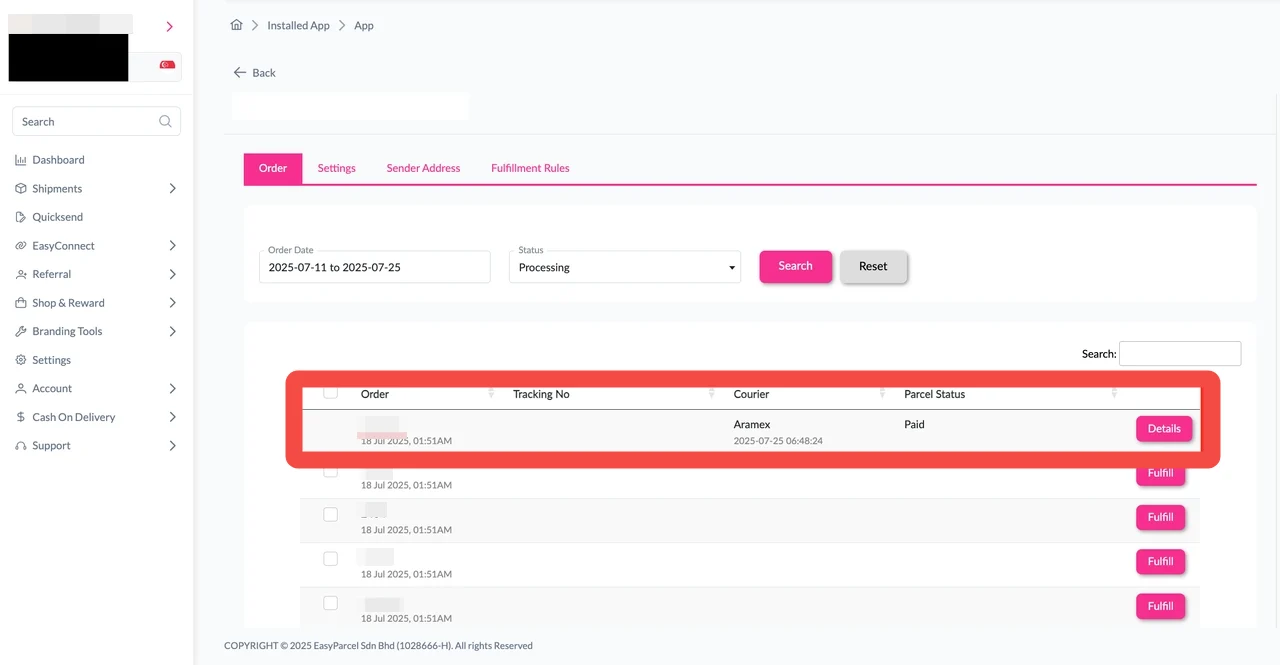The image size is (1280, 665).
Task: Click inside the table Search field
Action: pos(1179,353)
